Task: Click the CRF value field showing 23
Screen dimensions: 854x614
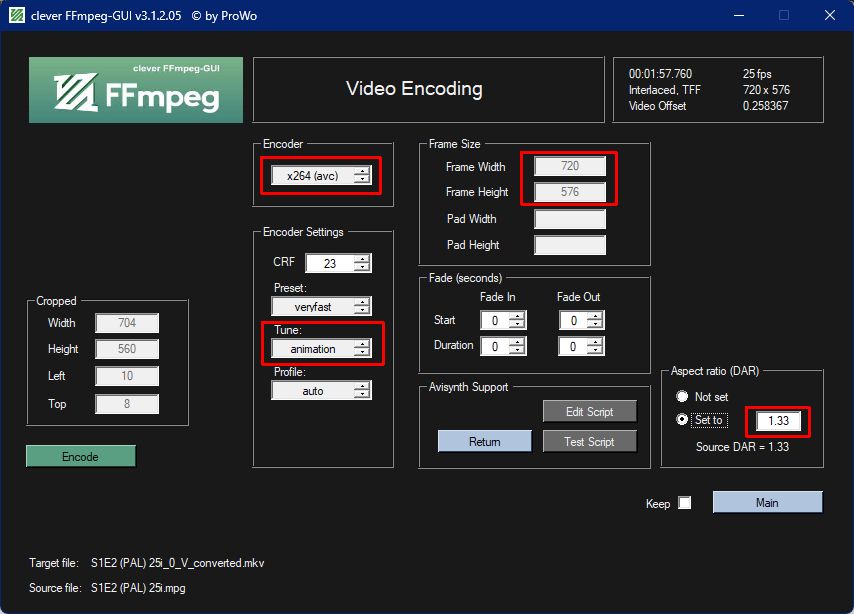Action: pos(330,263)
